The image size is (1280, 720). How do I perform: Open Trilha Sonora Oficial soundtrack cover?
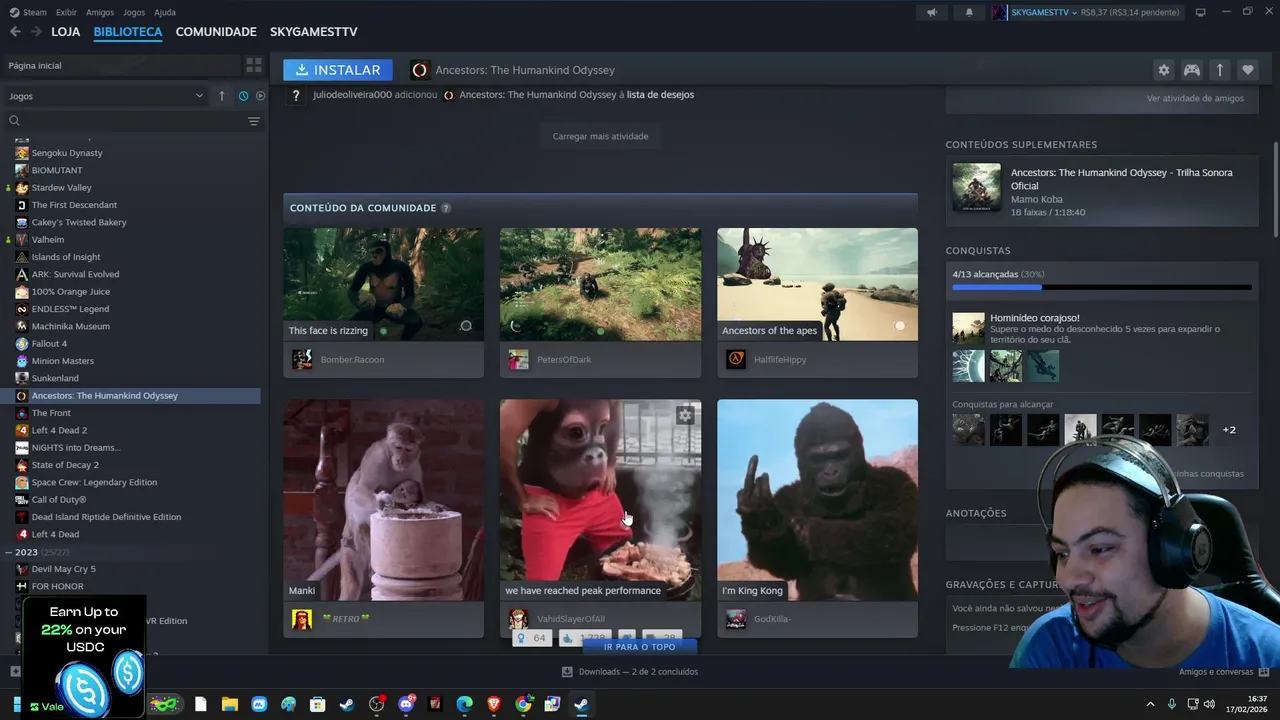[976, 187]
